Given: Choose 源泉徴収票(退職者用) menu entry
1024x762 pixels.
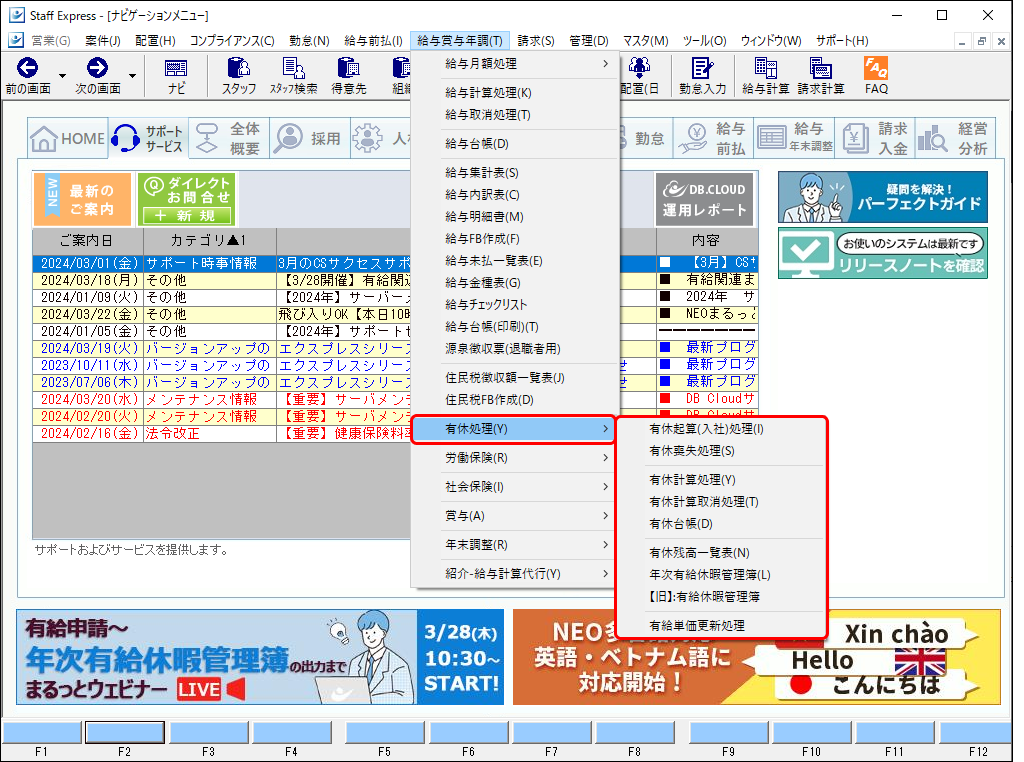Looking at the screenshot, I should (515, 349).
